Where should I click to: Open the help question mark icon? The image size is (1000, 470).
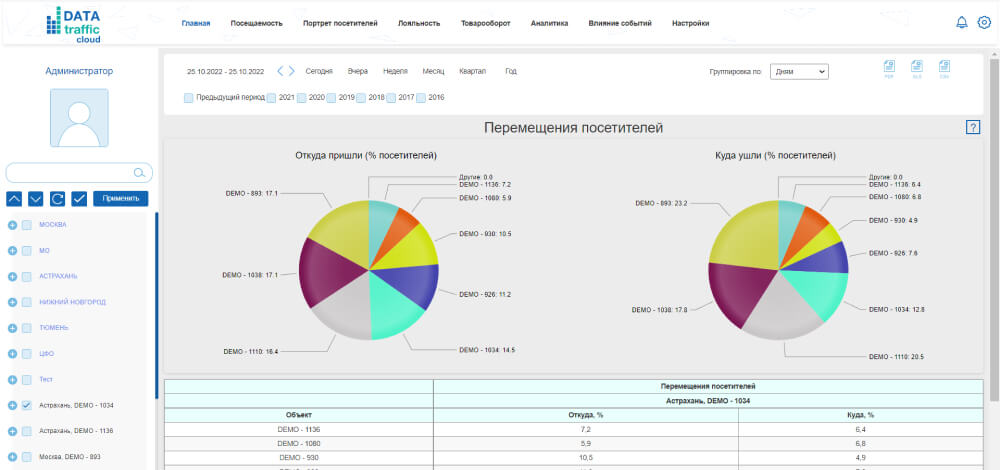[x=973, y=128]
